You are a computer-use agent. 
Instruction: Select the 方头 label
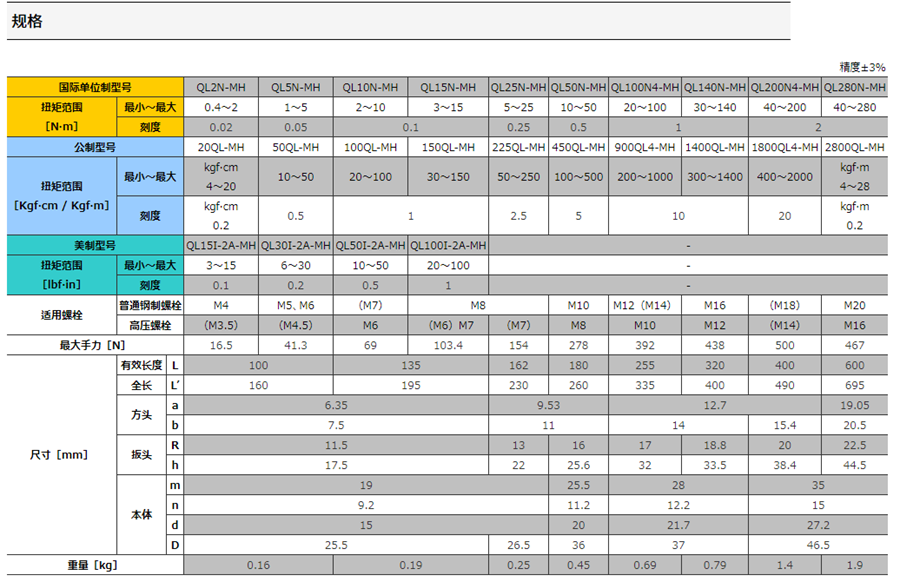[x=141, y=414]
